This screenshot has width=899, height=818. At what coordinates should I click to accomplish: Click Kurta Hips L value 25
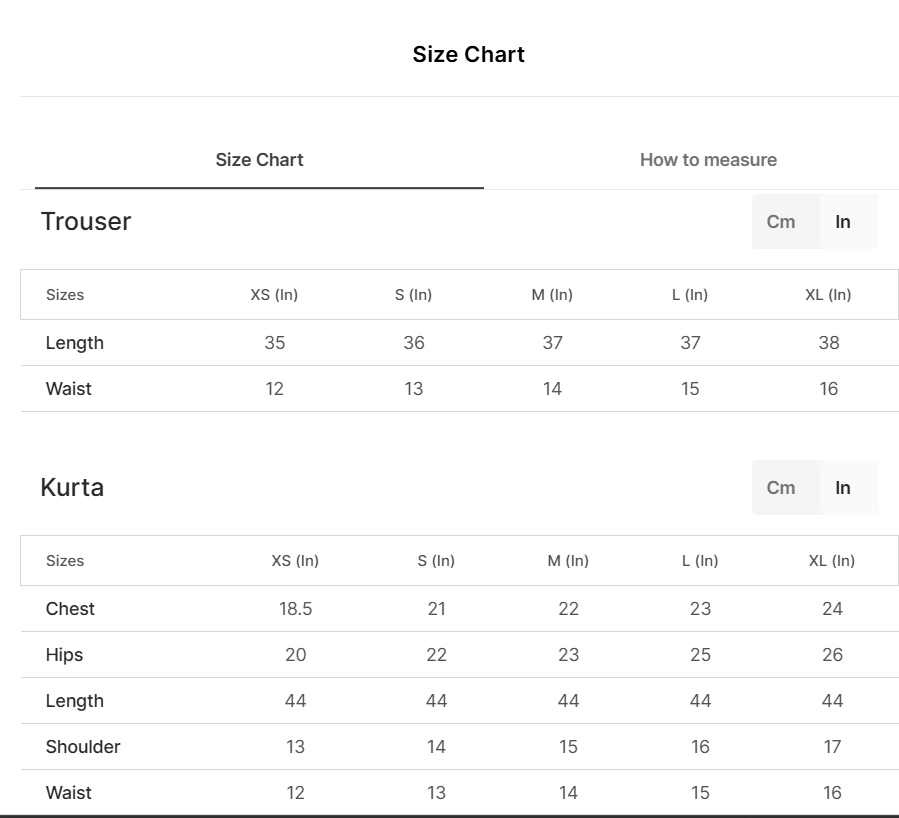700,655
